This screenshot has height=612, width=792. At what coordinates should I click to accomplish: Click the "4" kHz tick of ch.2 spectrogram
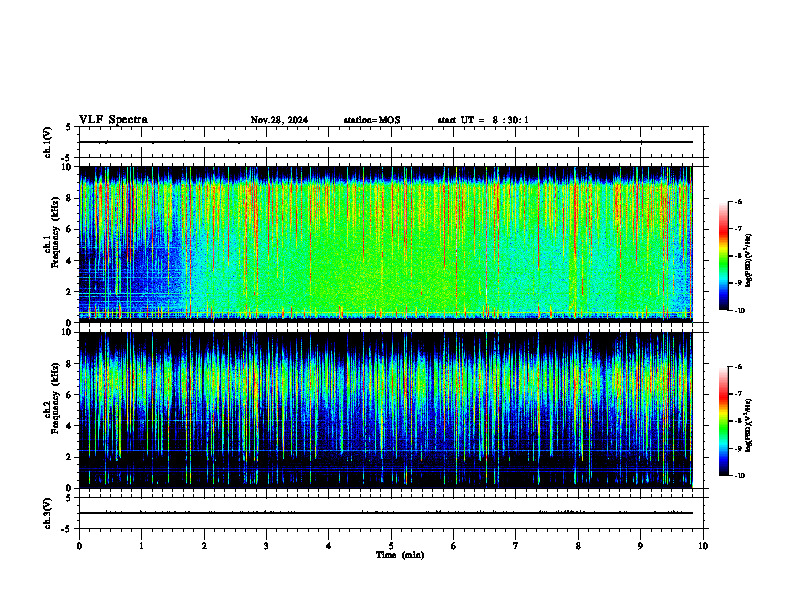(70, 426)
